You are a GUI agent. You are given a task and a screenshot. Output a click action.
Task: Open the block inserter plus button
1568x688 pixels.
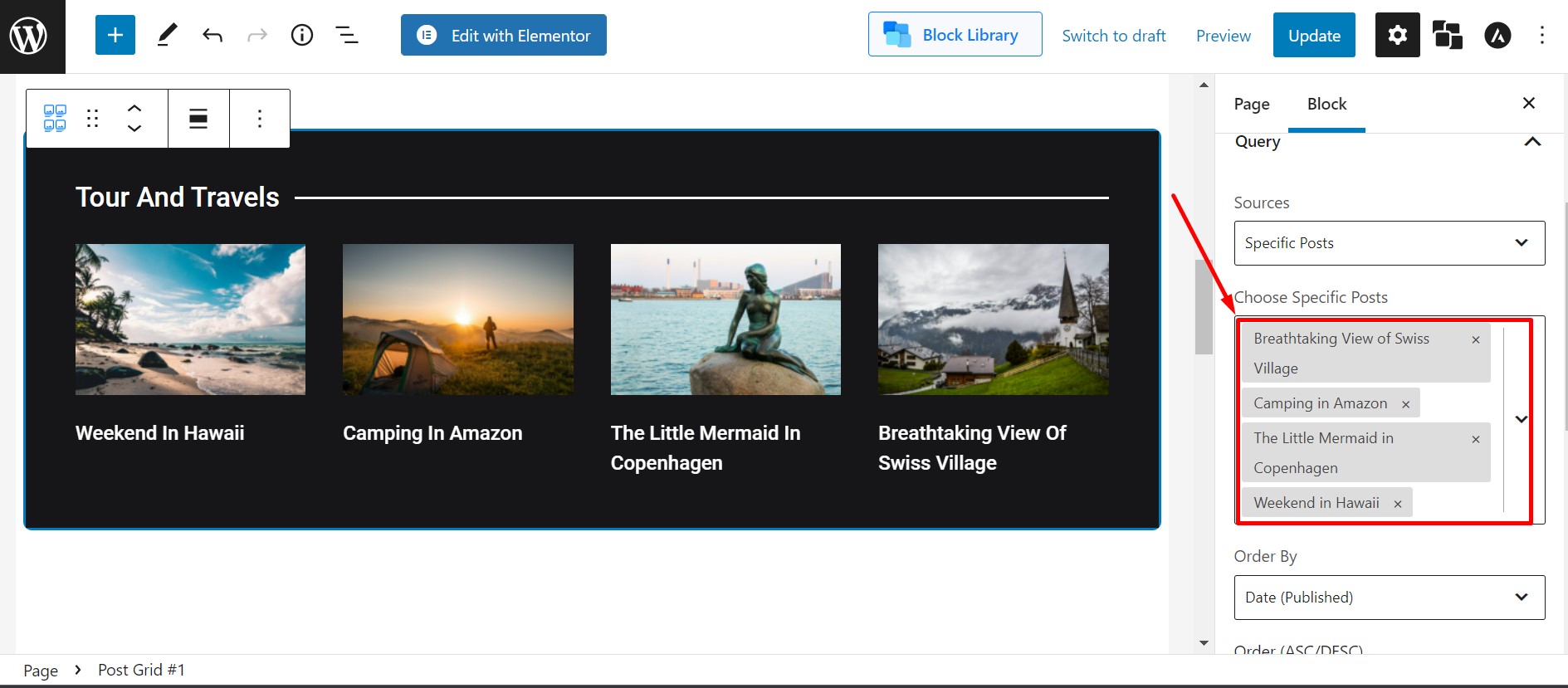(x=115, y=35)
